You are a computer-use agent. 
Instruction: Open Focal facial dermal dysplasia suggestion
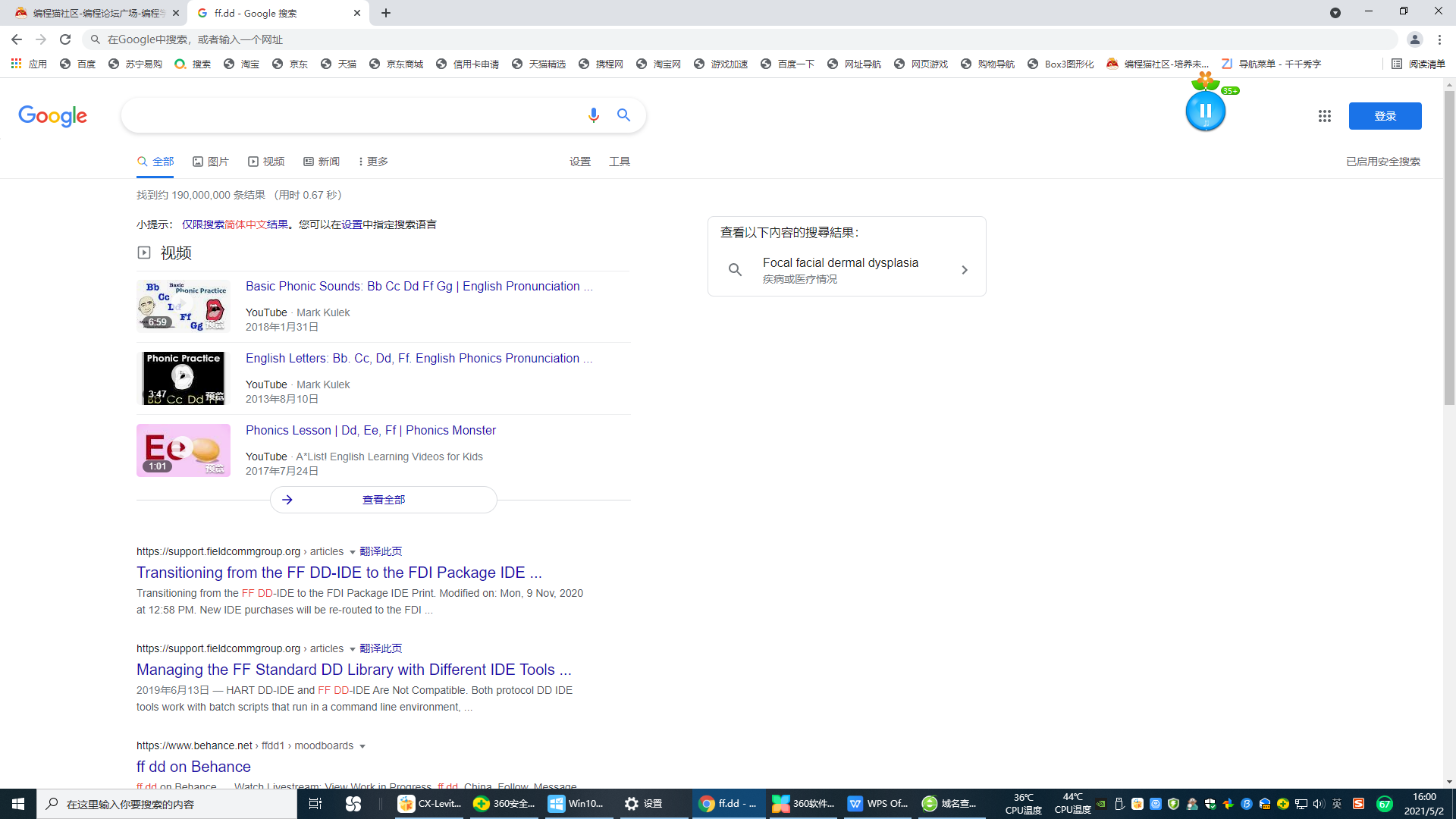tap(847, 270)
